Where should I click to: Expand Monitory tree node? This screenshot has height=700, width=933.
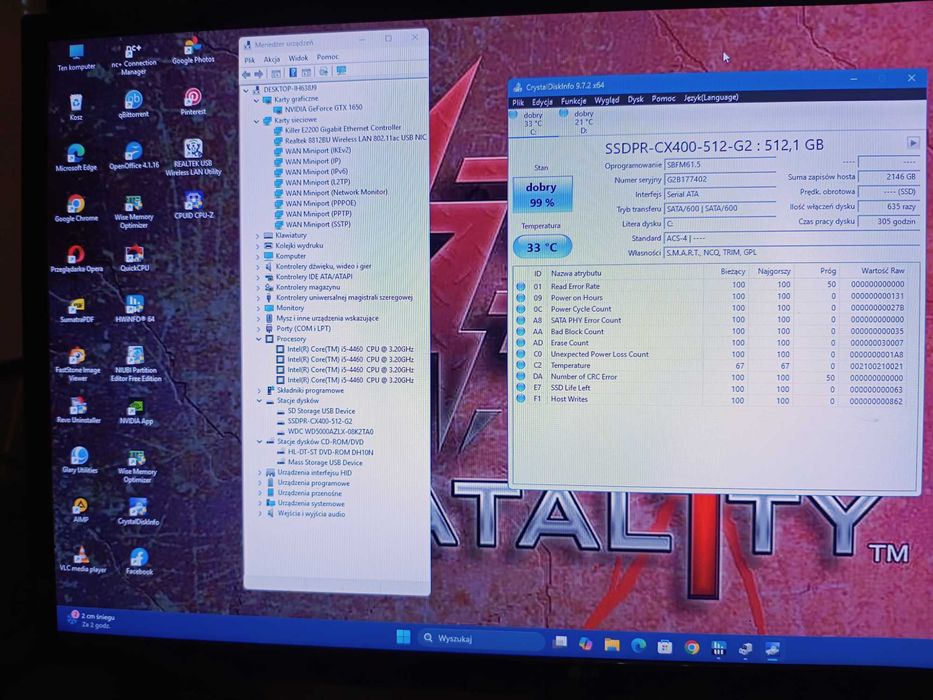258,308
